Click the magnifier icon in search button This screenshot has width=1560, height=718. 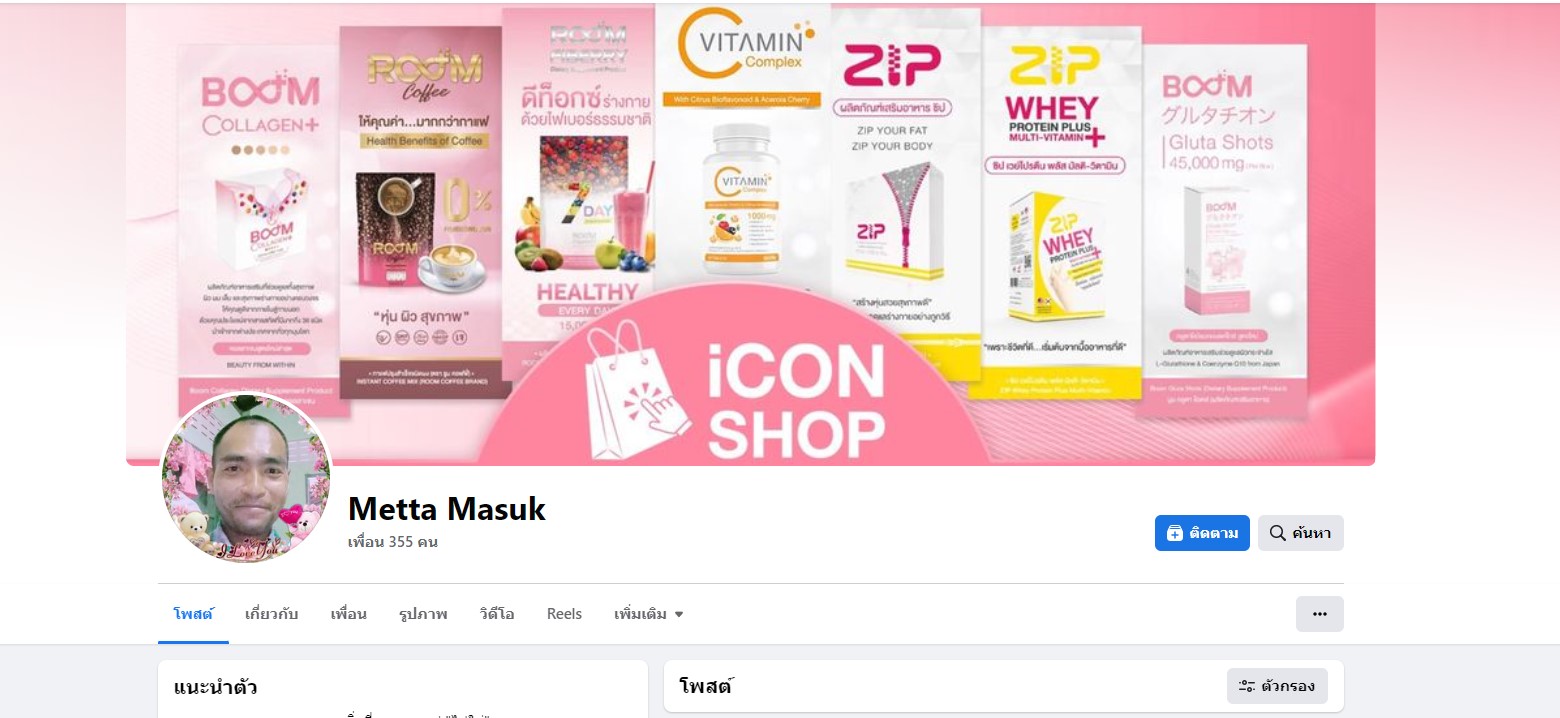coord(1277,533)
